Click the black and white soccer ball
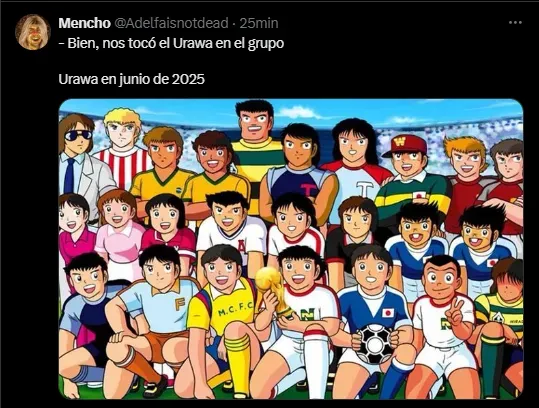This screenshot has height=408, width=539. pyautogui.click(x=374, y=344)
